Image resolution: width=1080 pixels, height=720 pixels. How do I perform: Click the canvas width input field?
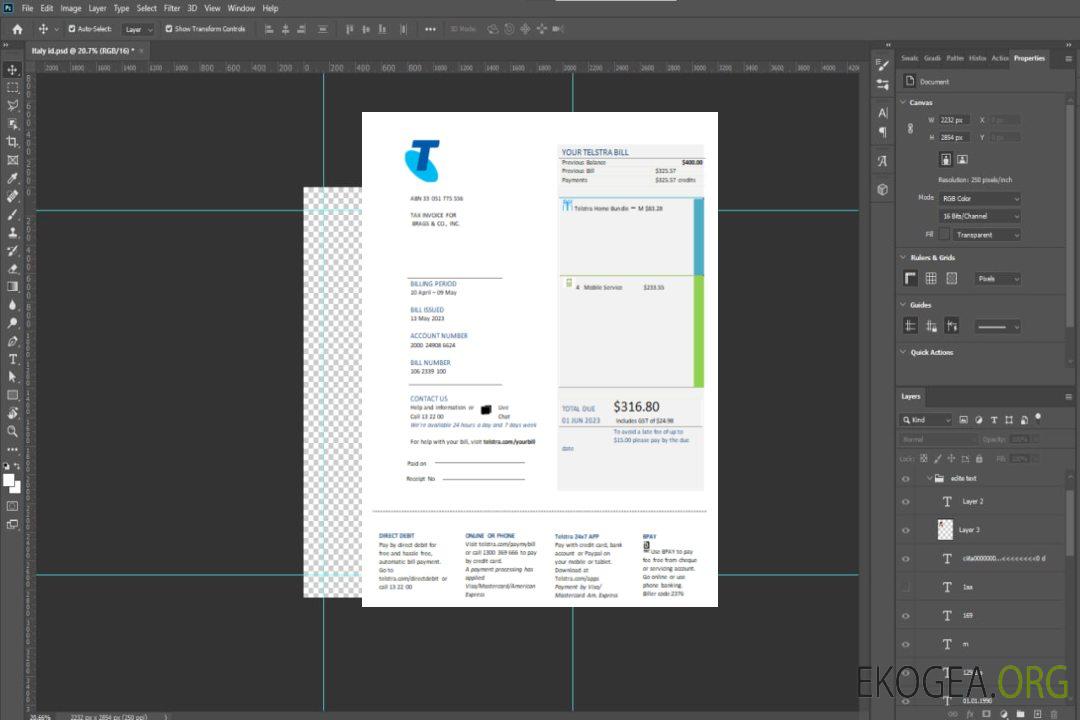(953, 120)
